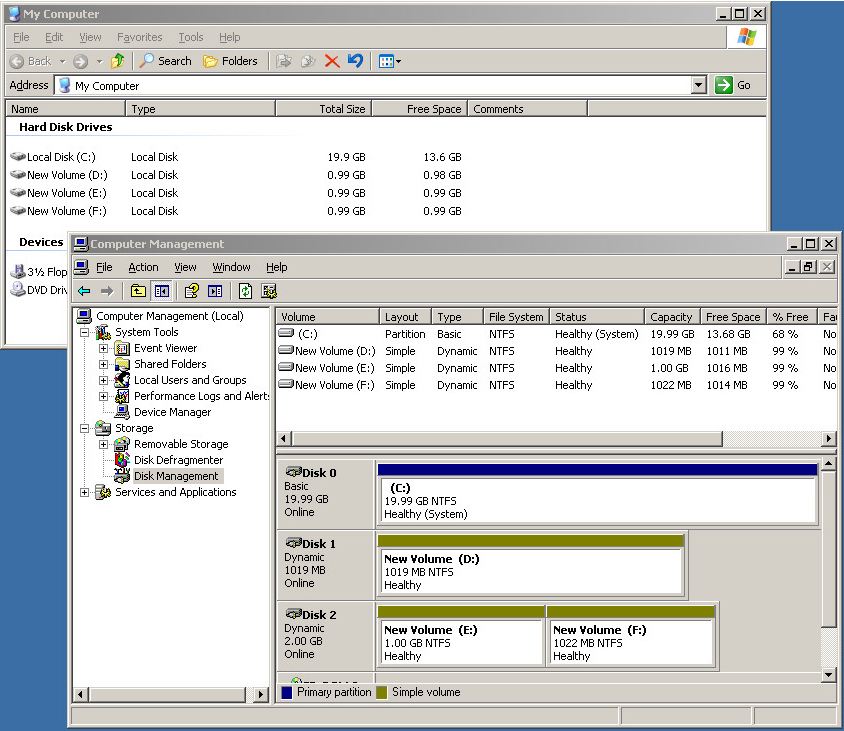The width and height of the screenshot is (844, 731).
Task: Click the Disk 2 label box
Action: (x=326, y=636)
